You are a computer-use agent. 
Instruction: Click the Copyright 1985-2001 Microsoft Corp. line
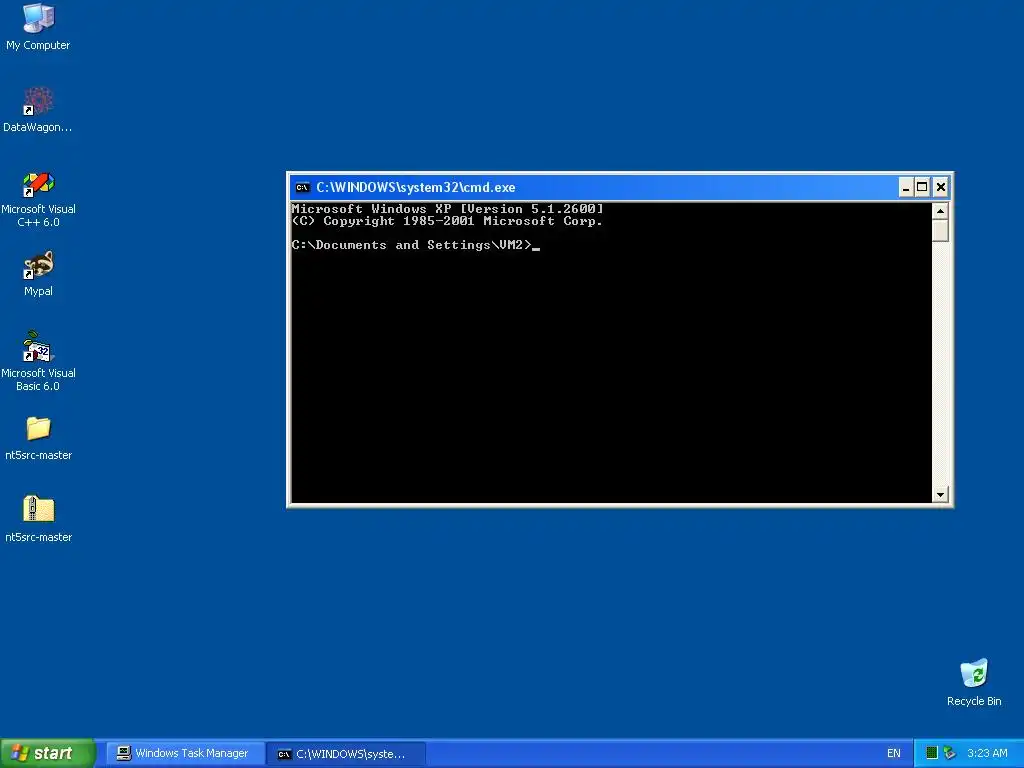[447, 221]
